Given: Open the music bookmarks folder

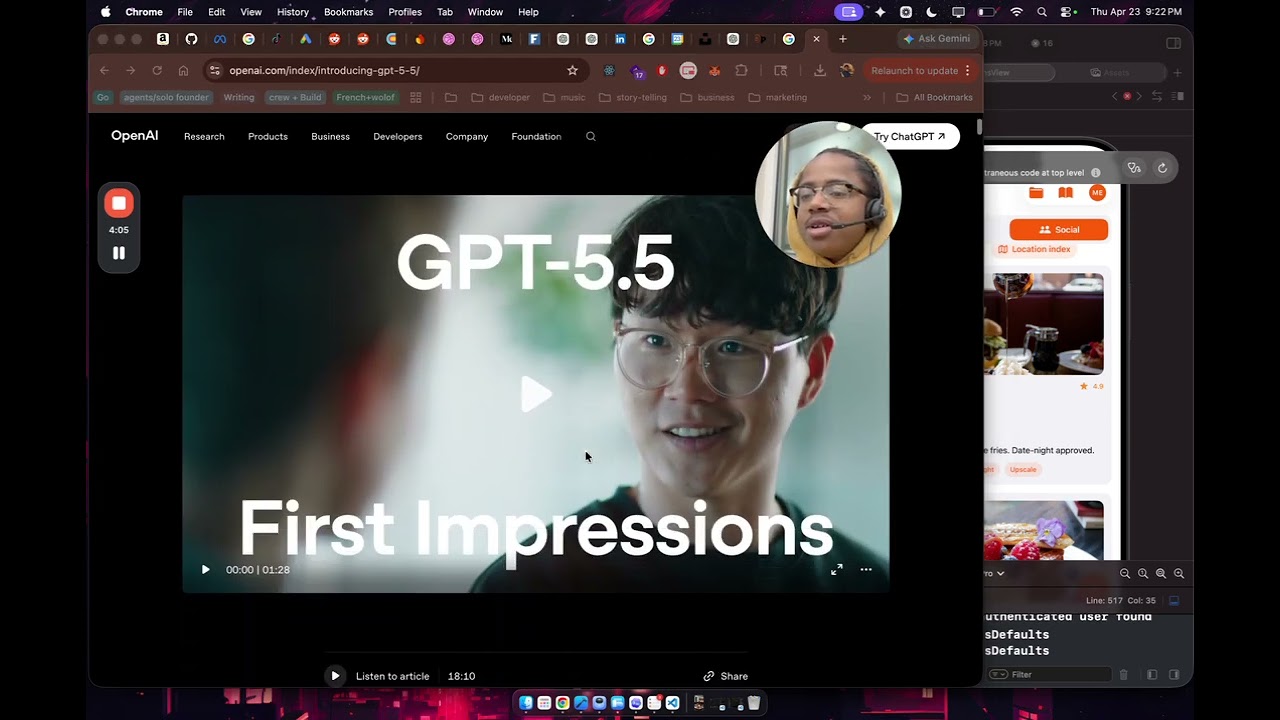Looking at the screenshot, I should 565,97.
